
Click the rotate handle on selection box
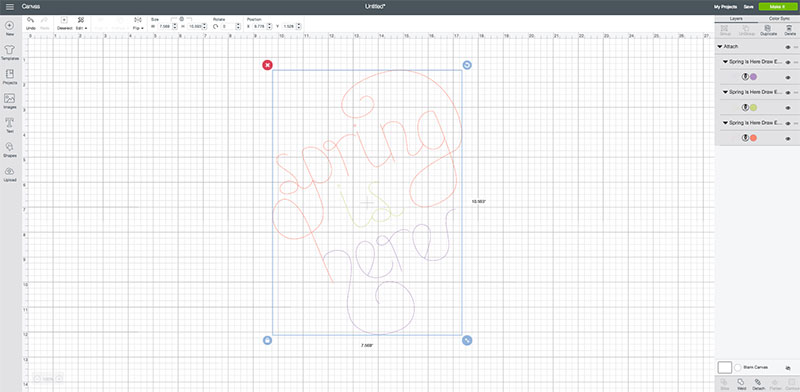(467, 65)
